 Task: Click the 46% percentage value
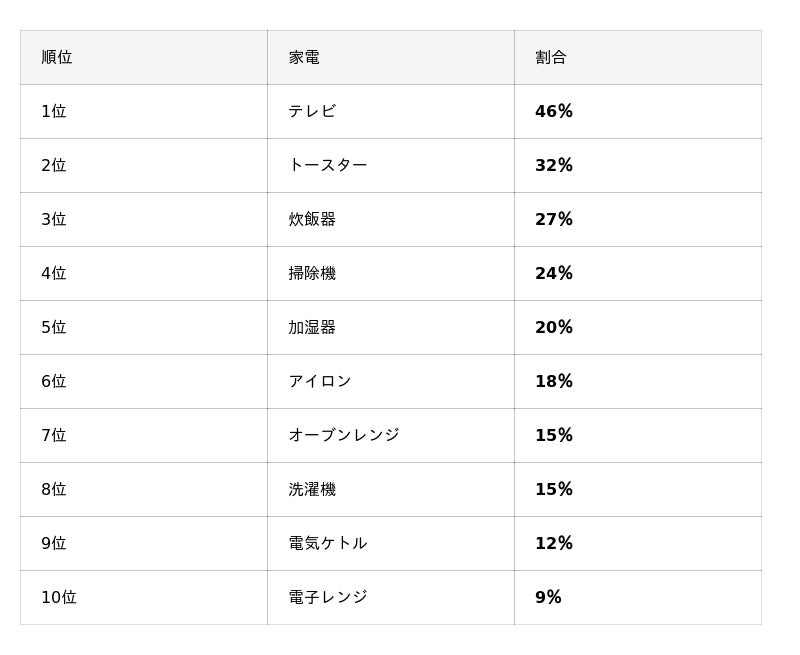coord(554,112)
